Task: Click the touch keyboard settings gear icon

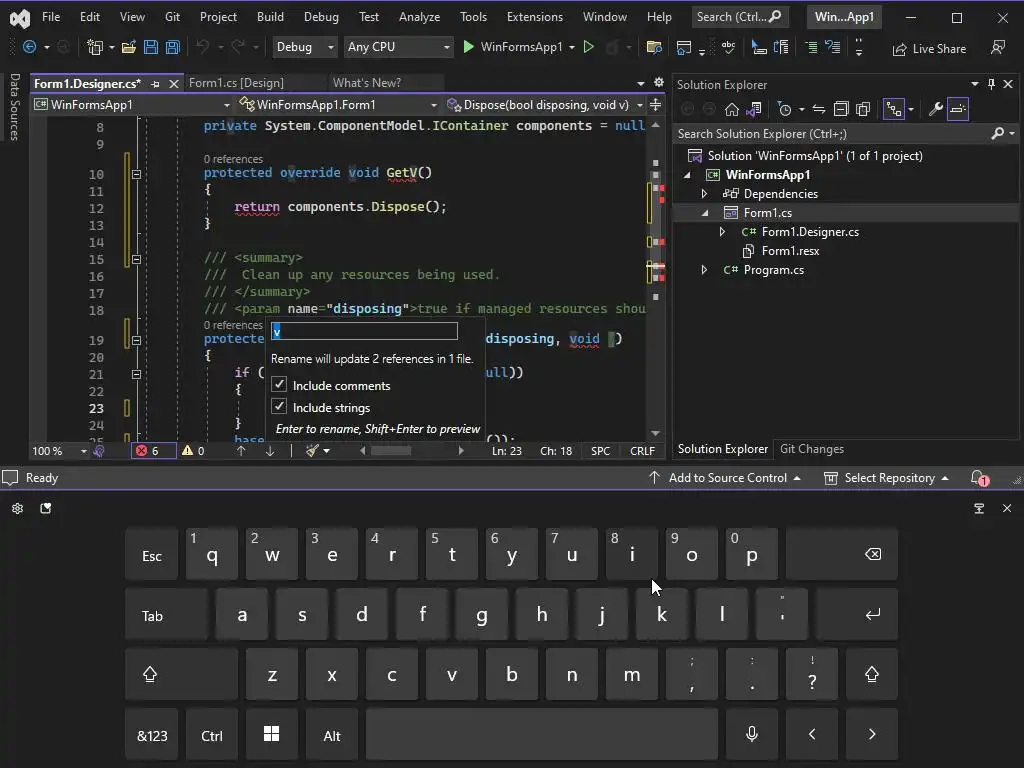Action: coord(18,508)
